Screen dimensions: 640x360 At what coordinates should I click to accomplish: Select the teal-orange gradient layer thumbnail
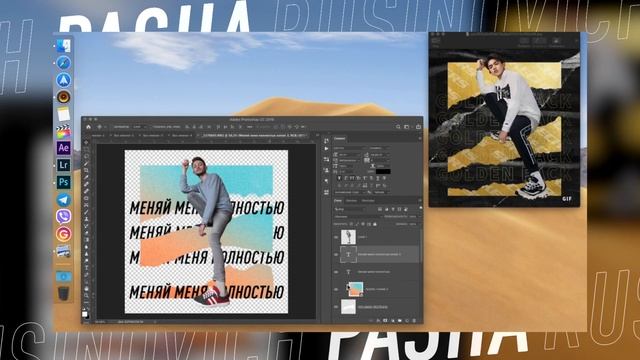point(356,289)
